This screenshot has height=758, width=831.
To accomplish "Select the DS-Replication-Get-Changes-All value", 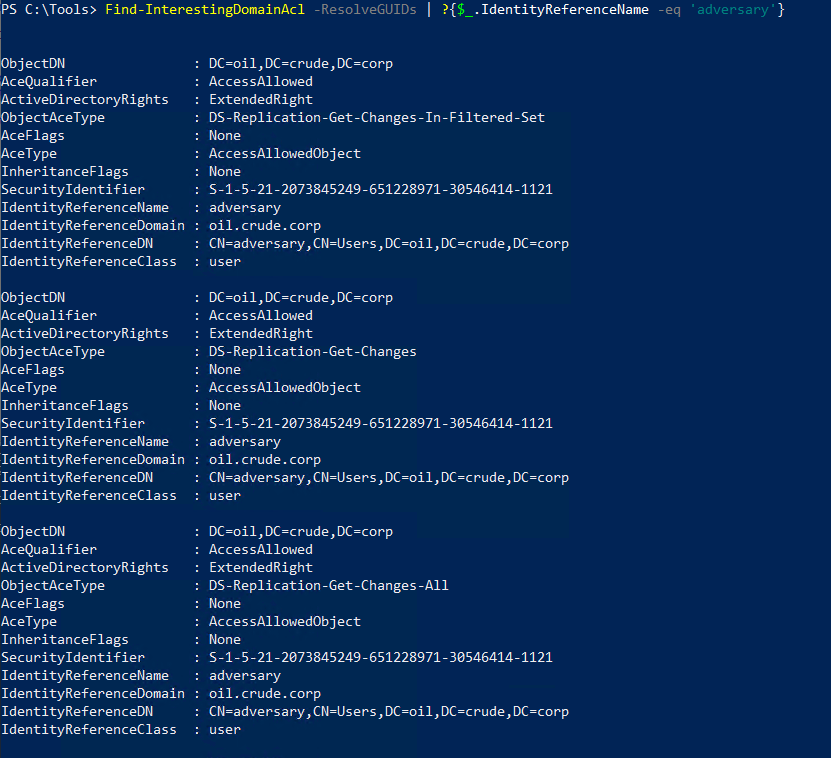I will coord(329,586).
